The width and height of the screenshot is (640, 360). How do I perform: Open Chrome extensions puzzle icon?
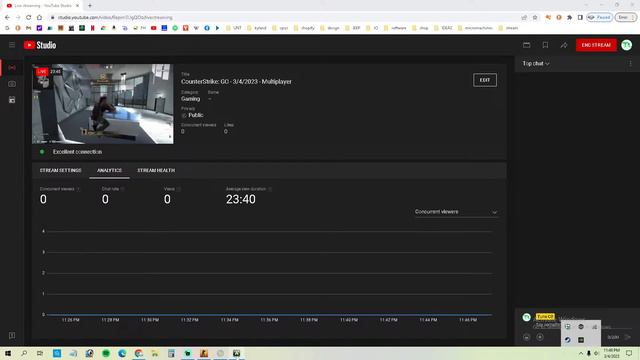coord(569,18)
